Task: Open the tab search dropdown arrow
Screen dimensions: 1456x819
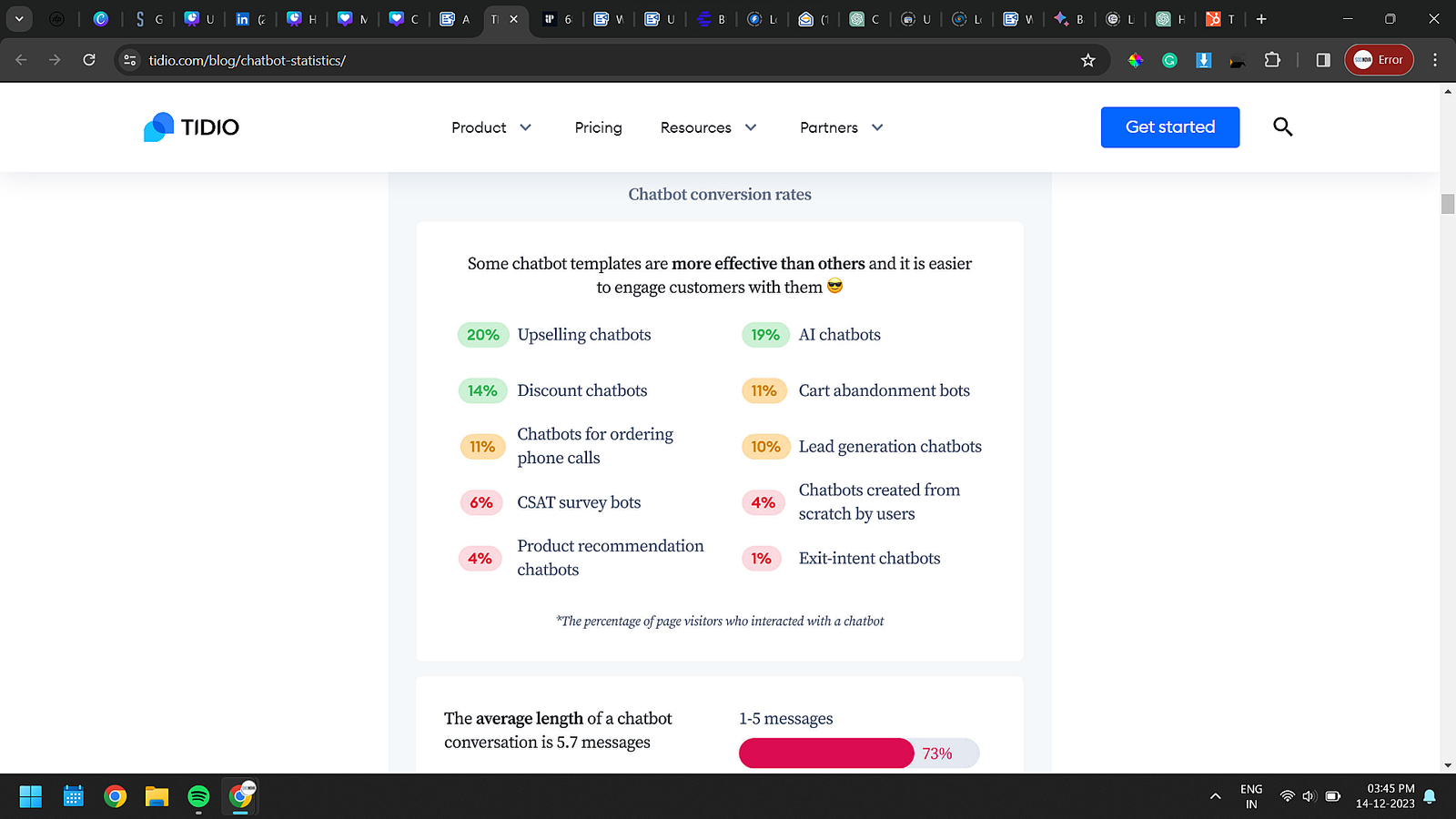Action: [18, 18]
